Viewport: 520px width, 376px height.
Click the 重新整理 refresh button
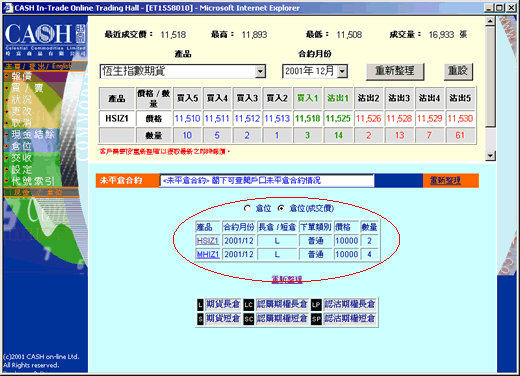395,71
